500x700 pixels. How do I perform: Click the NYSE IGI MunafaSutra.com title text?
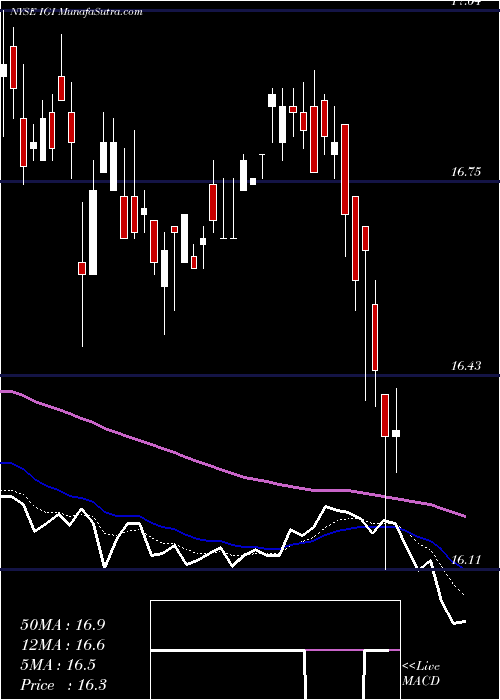coord(78,12)
